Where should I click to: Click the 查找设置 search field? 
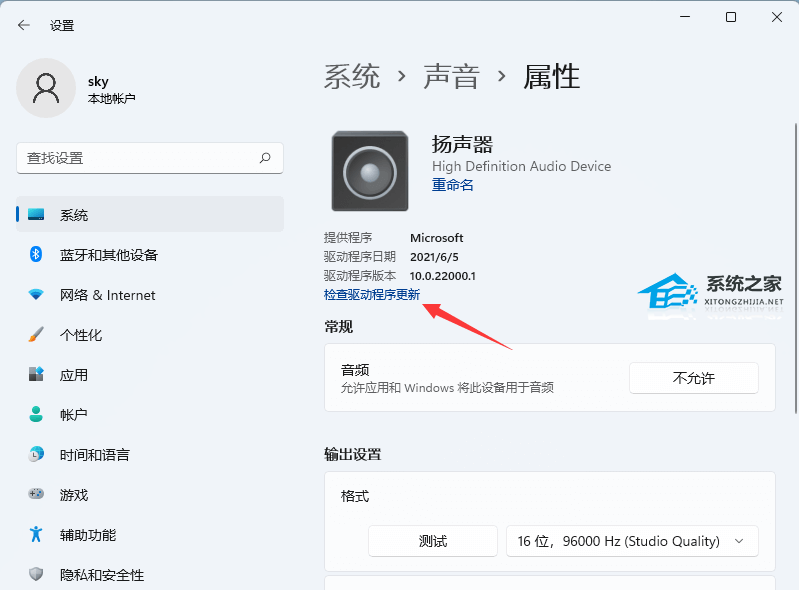coord(150,158)
